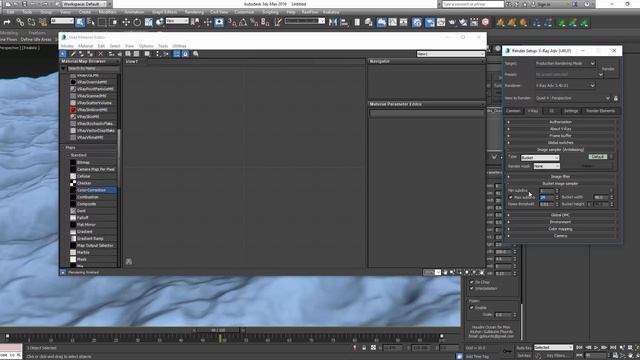Expand the Global switches rollout
The width and height of the screenshot is (640, 360).
click(x=560, y=143)
